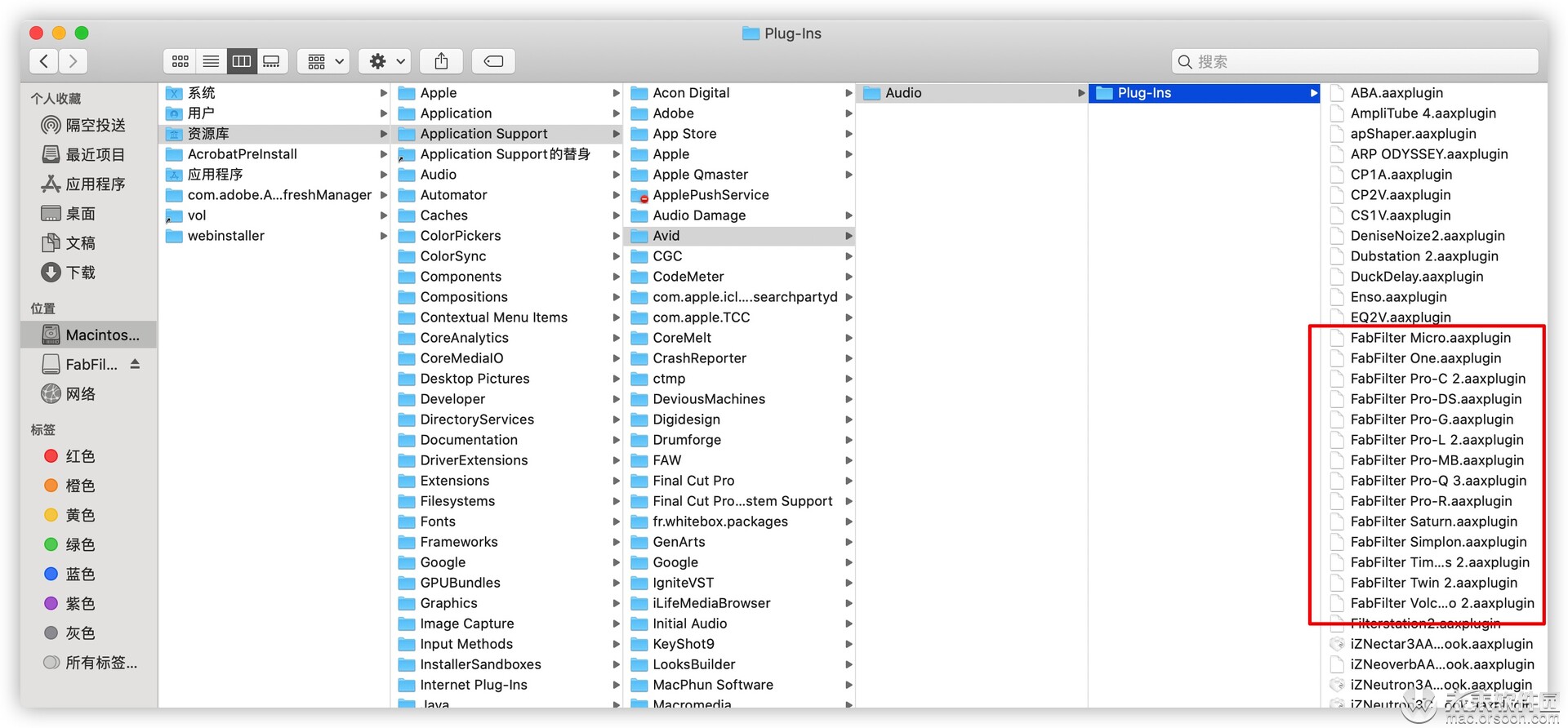Screen dimensions: 1568x728
Task: Expand the Fonts folder arrow
Action: point(617,522)
